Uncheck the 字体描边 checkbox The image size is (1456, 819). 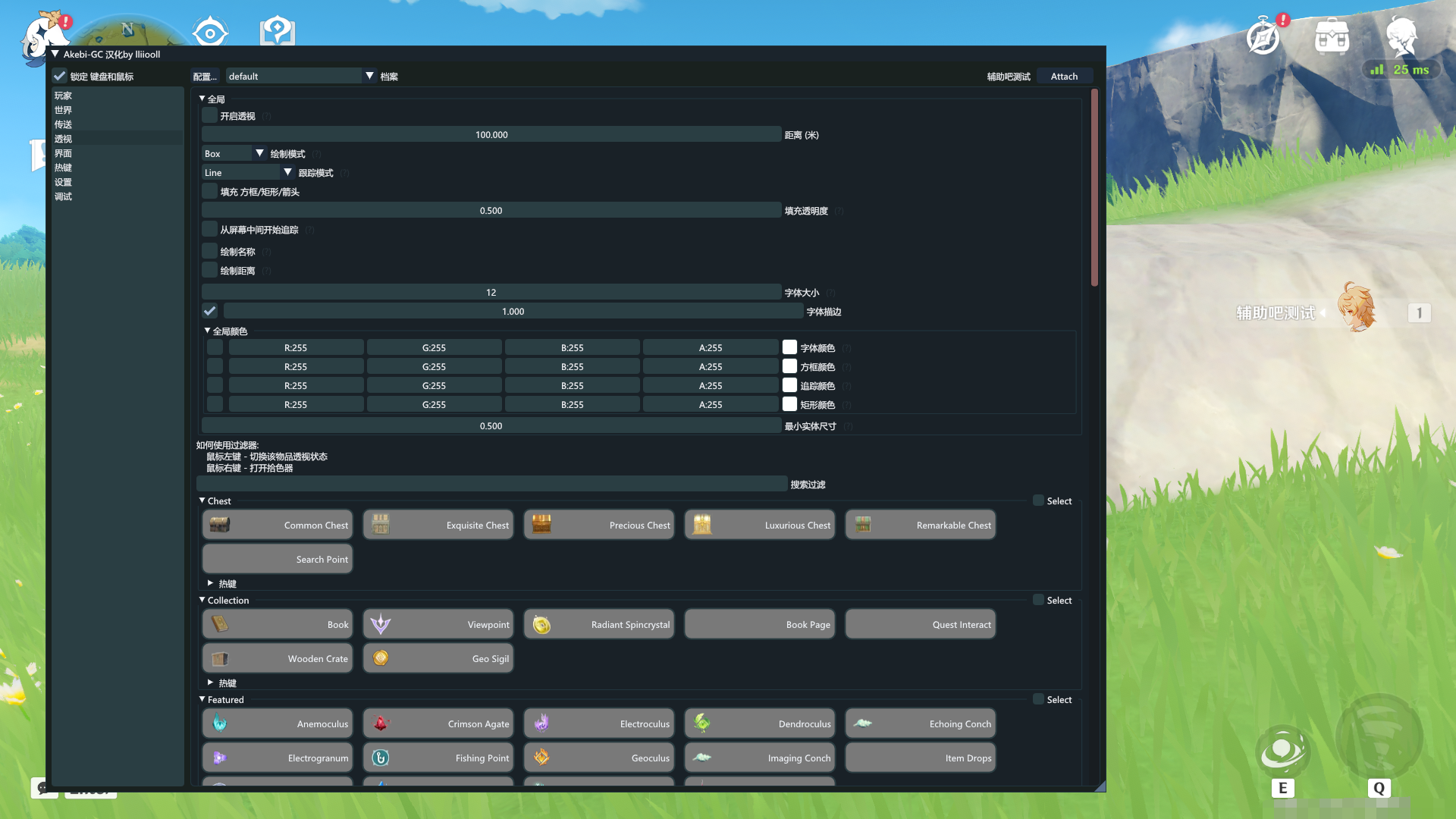pos(209,311)
